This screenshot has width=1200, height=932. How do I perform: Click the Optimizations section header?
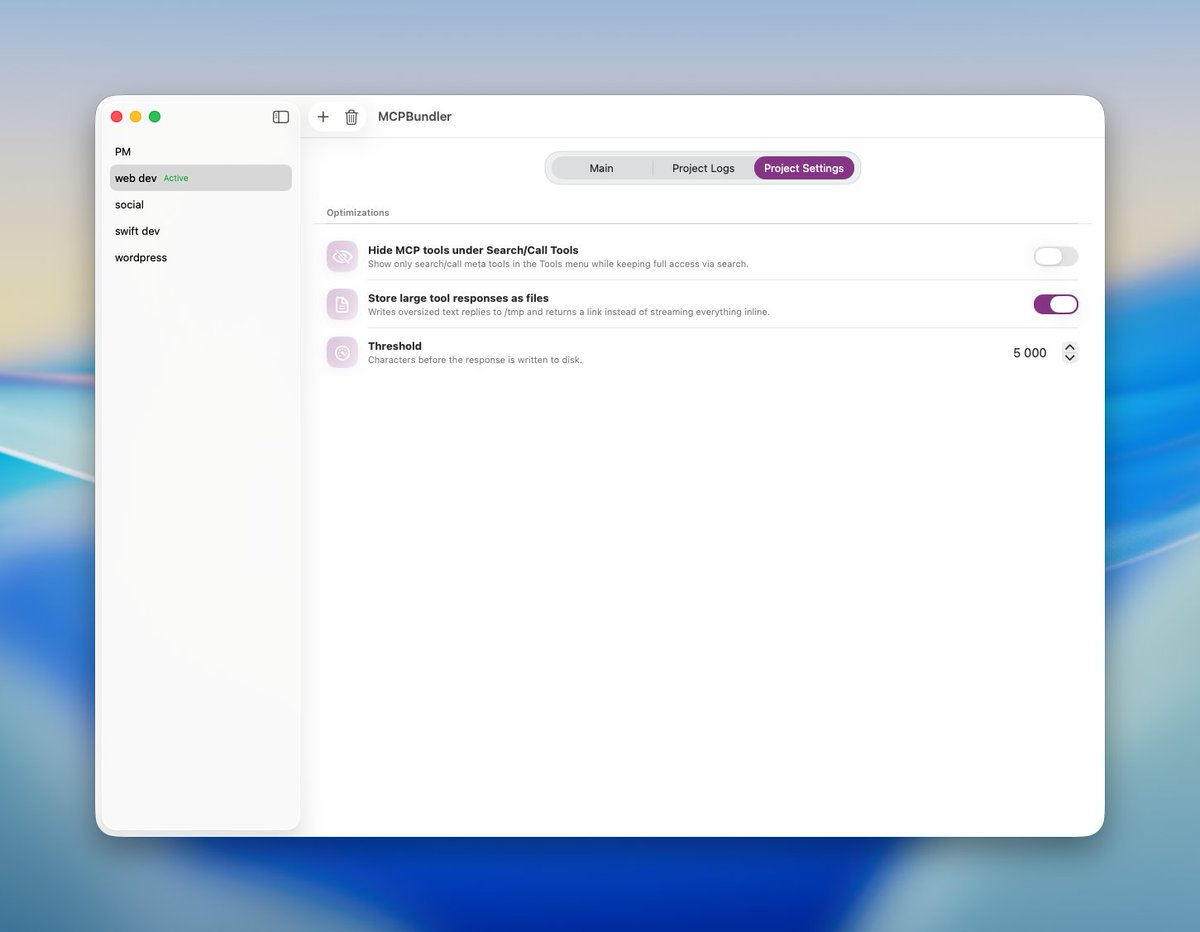357,212
